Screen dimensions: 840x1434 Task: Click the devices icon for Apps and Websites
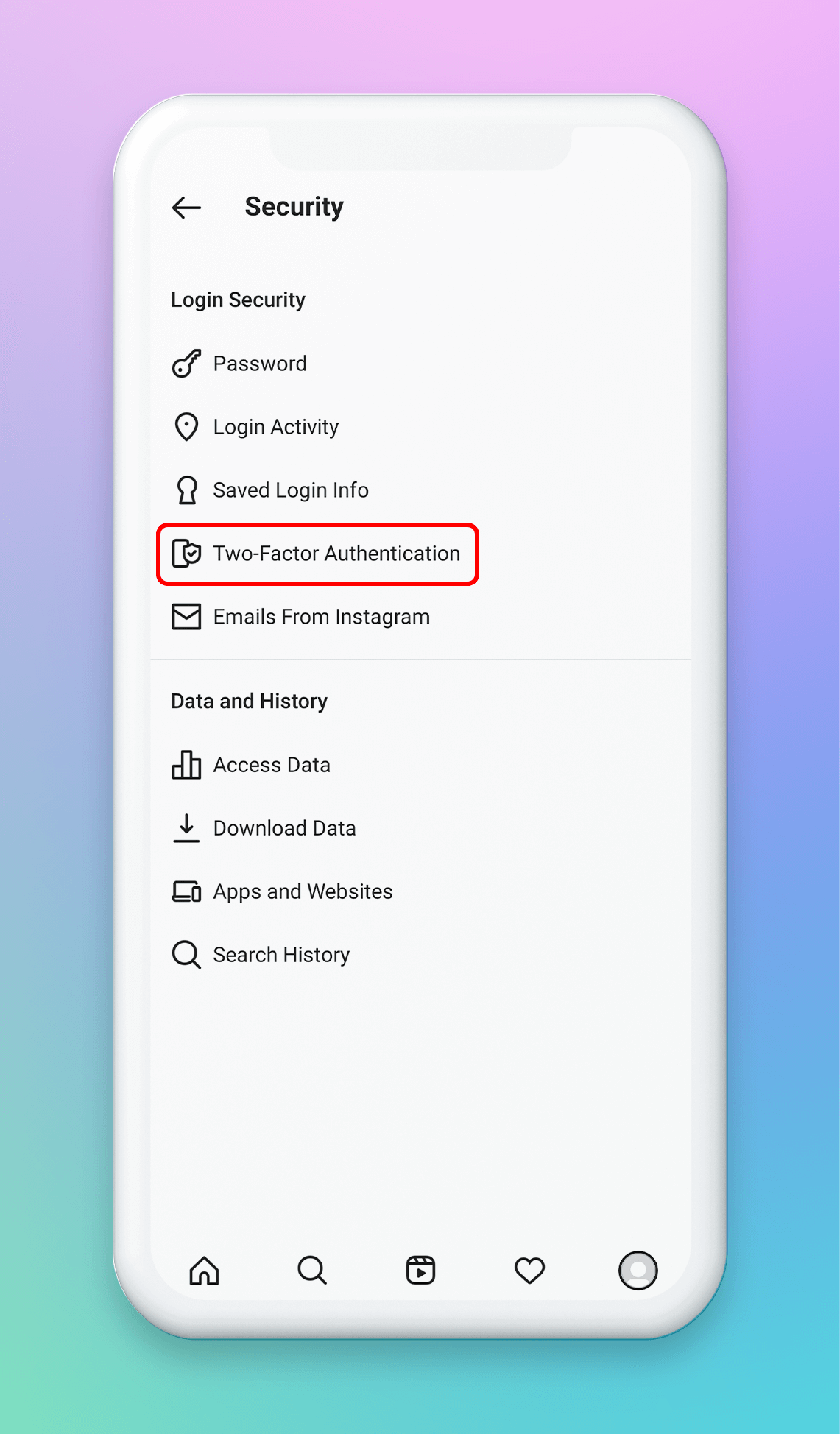[x=186, y=891]
